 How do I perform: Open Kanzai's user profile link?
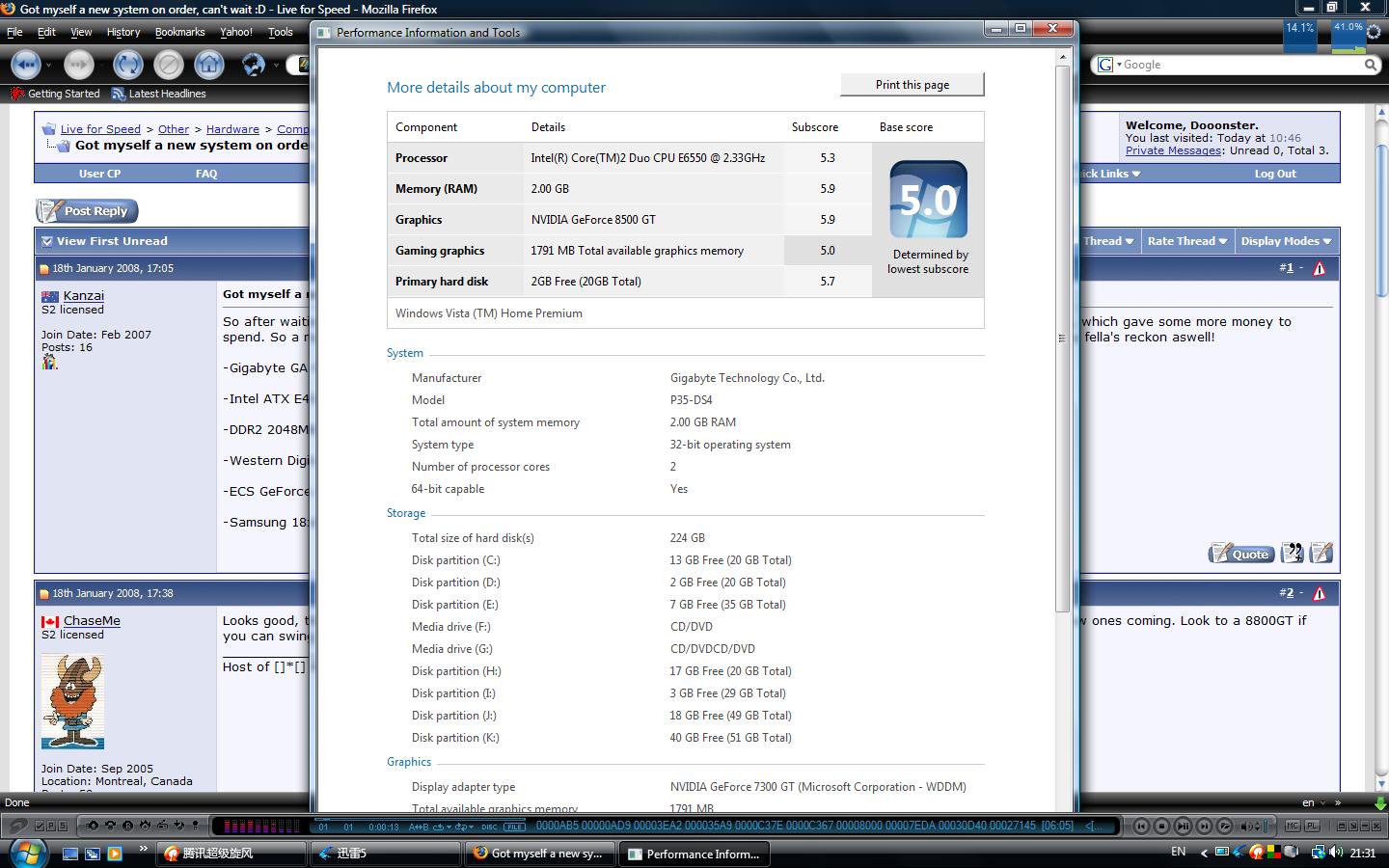pyautogui.click(x=84, y=296)
